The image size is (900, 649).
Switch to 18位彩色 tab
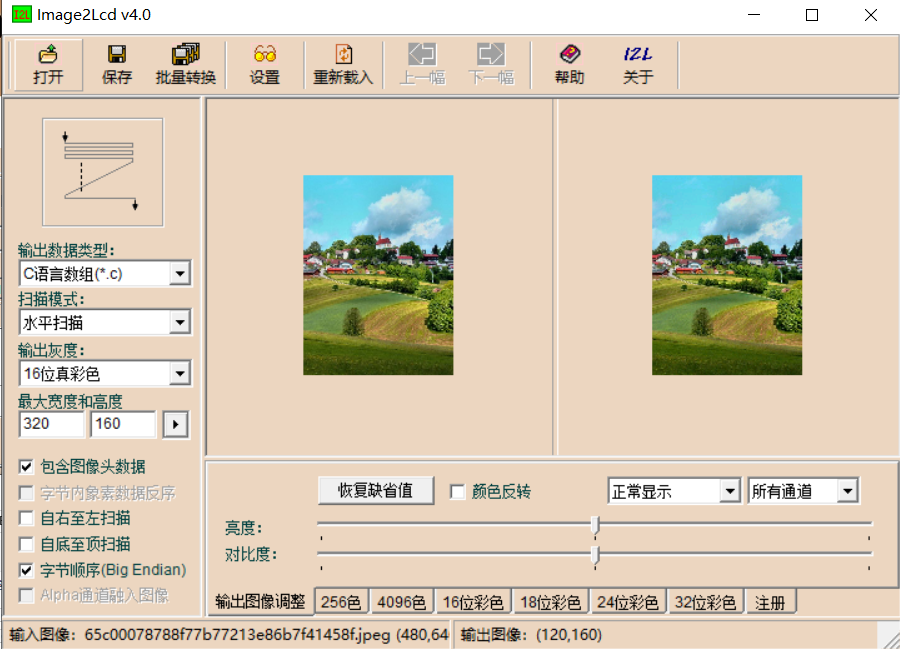point(550,602)
